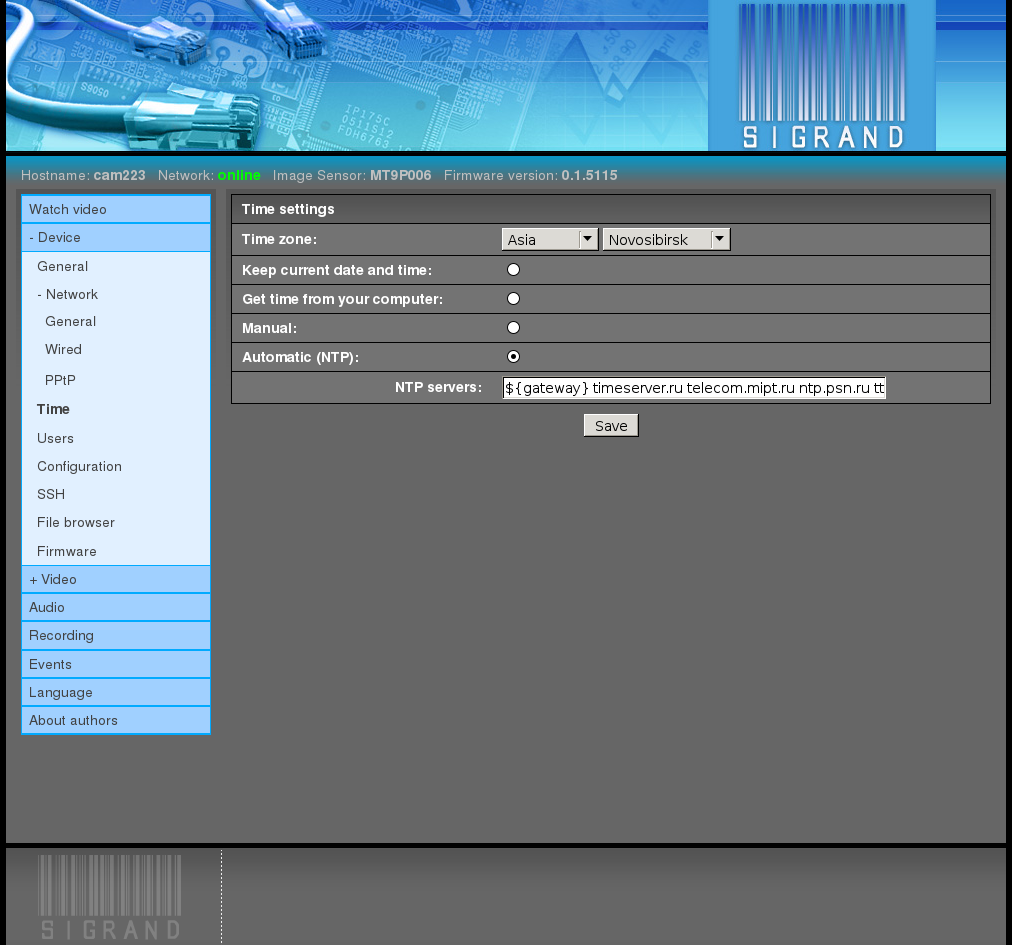
Task: Open the Configuration page
Action: 79,467
